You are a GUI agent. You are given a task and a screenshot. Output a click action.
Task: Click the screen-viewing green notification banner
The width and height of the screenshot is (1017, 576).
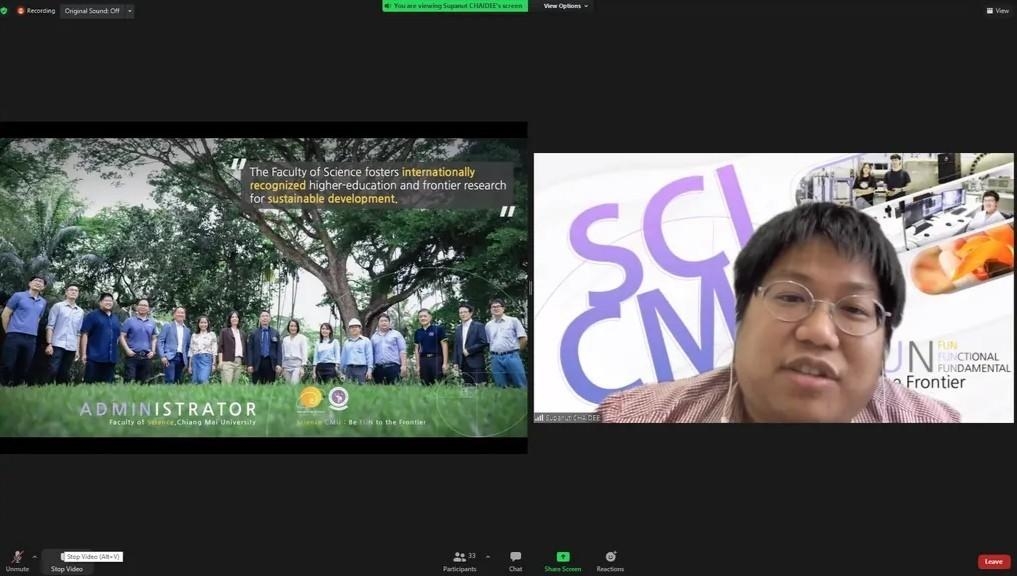point(455,6)
